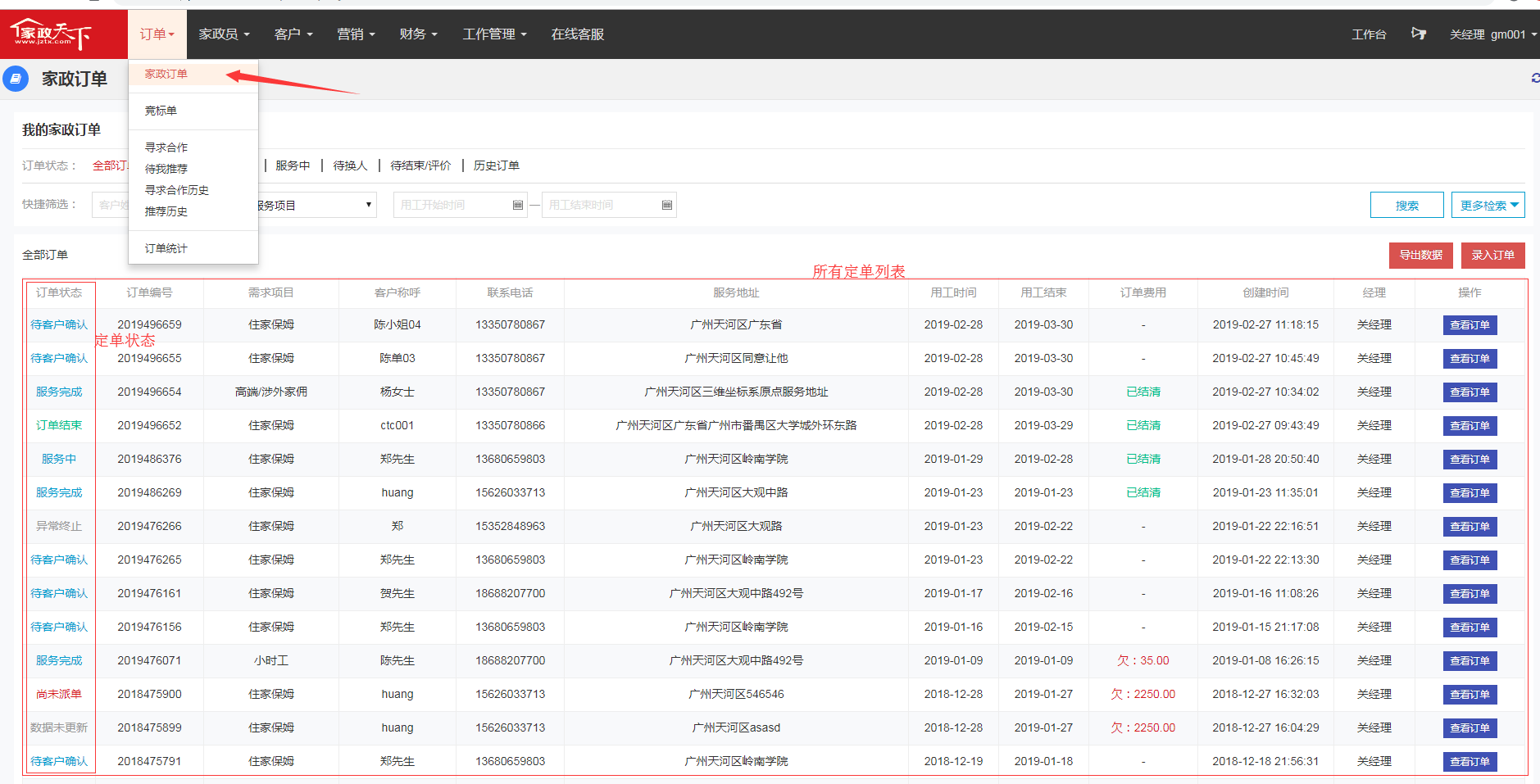Expand the 更多检索 dropdown button

tap(1488, 205)
